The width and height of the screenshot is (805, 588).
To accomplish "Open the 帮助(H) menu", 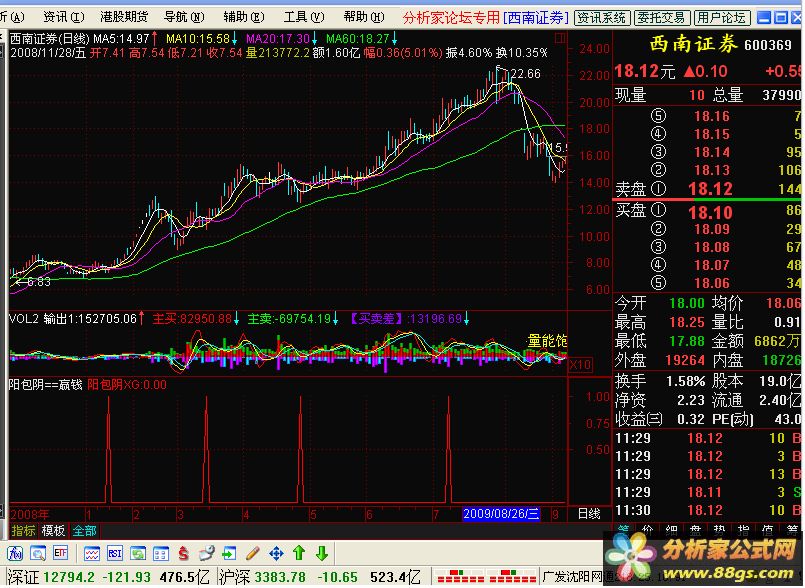I will (364, 17).
